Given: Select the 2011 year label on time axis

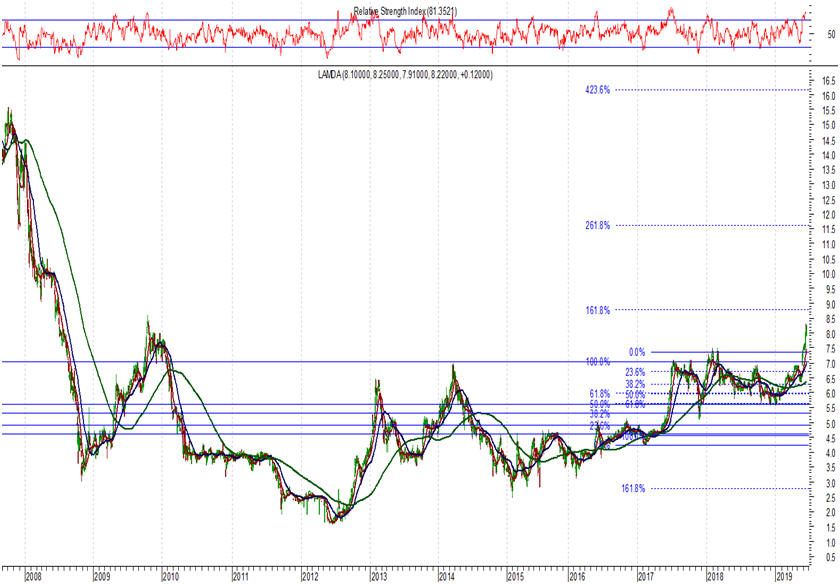Looking at the screenshot, I should [241, 577].
